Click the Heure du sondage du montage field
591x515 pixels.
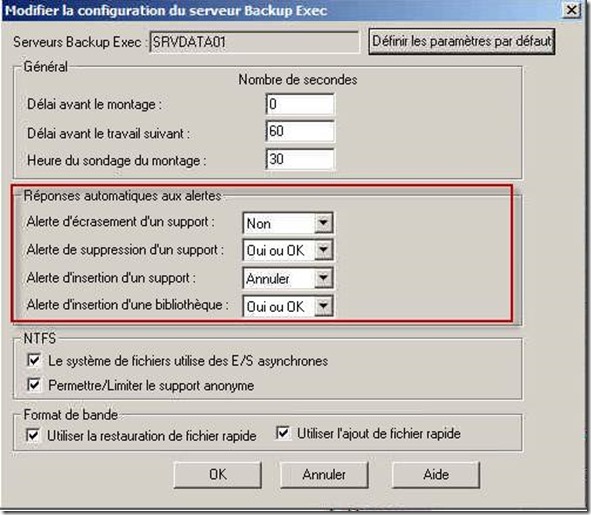pos(300,159)
